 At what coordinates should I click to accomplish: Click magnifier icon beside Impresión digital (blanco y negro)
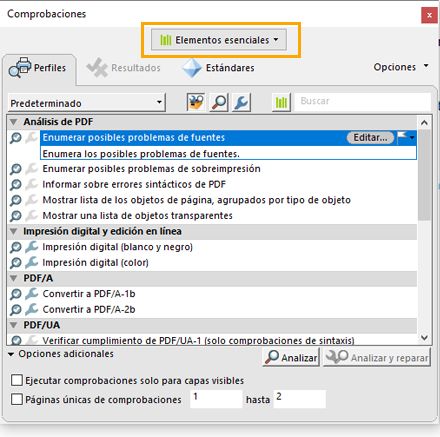(x=16, y=247)
